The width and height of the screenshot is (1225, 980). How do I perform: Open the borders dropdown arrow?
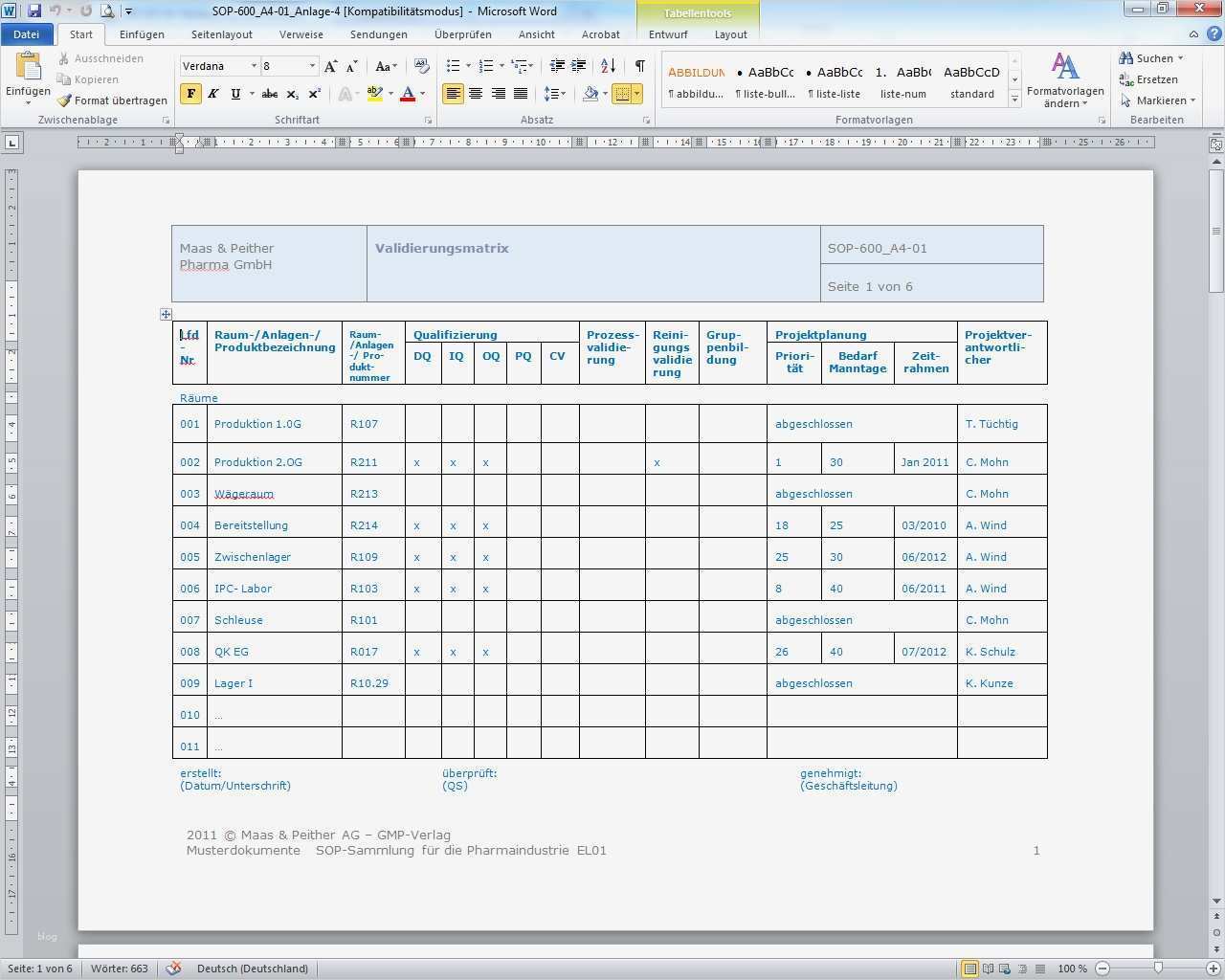click(x=637, y=94)
